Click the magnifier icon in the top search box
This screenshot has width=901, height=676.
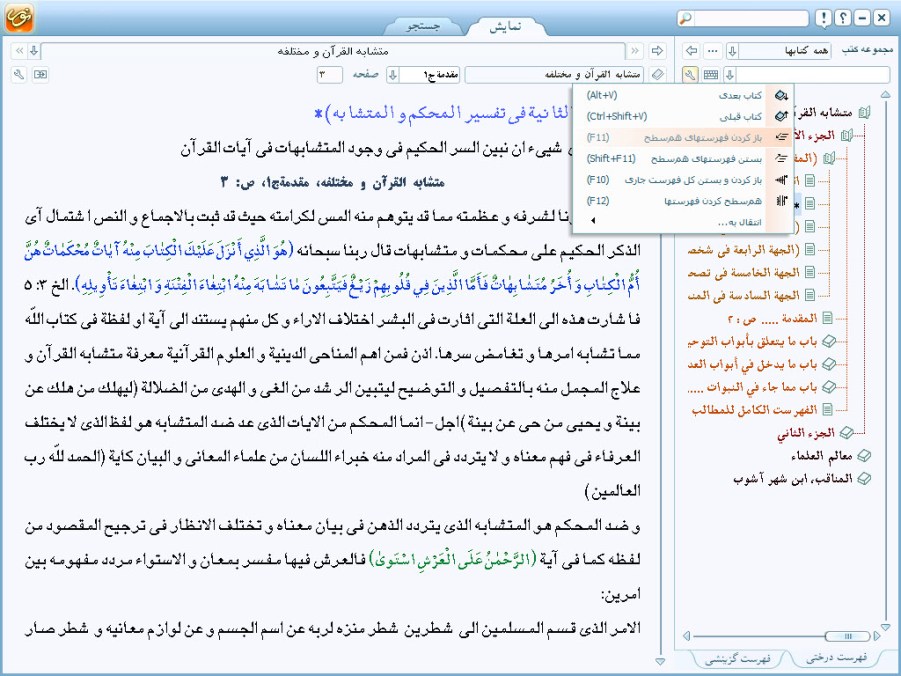click(686, 18)
